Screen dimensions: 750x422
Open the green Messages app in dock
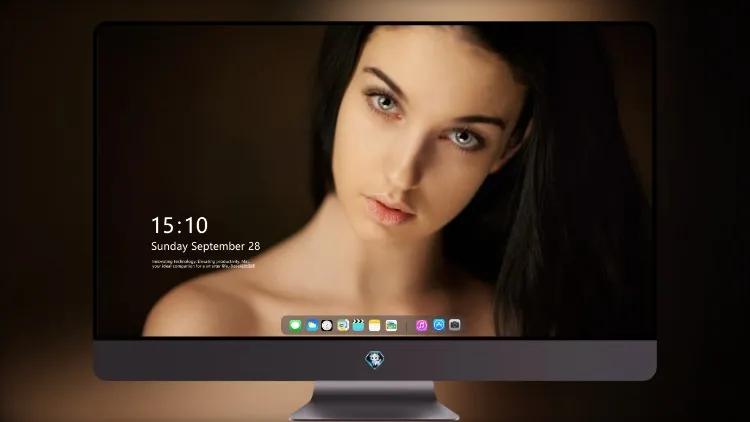(x=295, y=325)
